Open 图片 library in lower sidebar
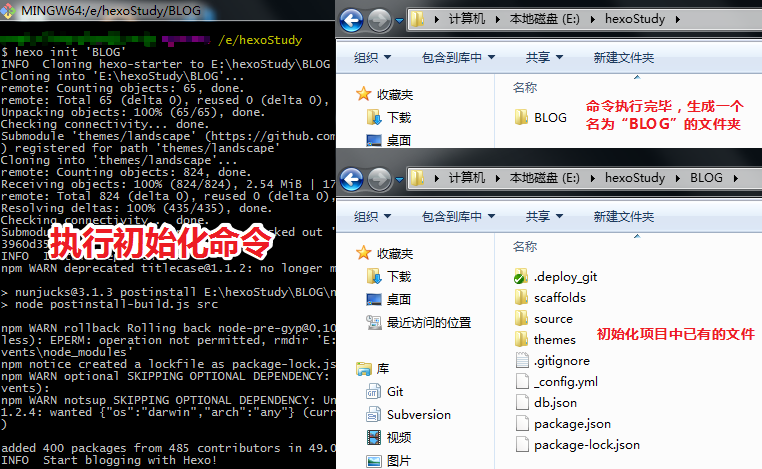 (389, 460)
